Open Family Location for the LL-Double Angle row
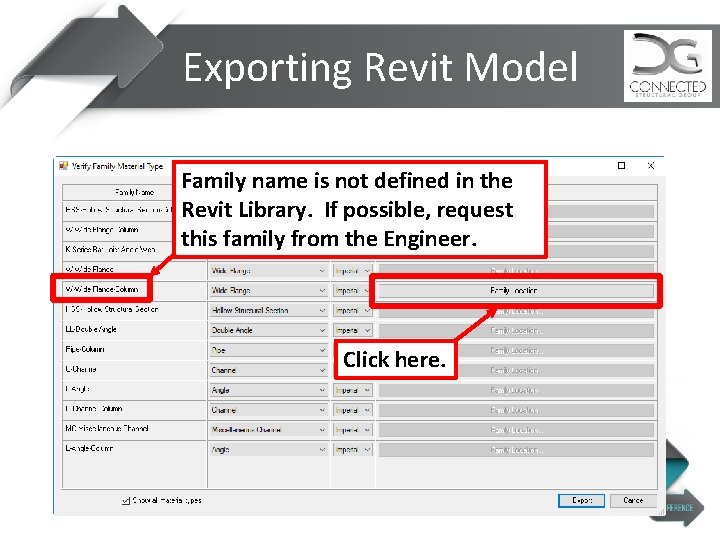The height and width of the screenshot is (540, 720). (x=516, y=331)
